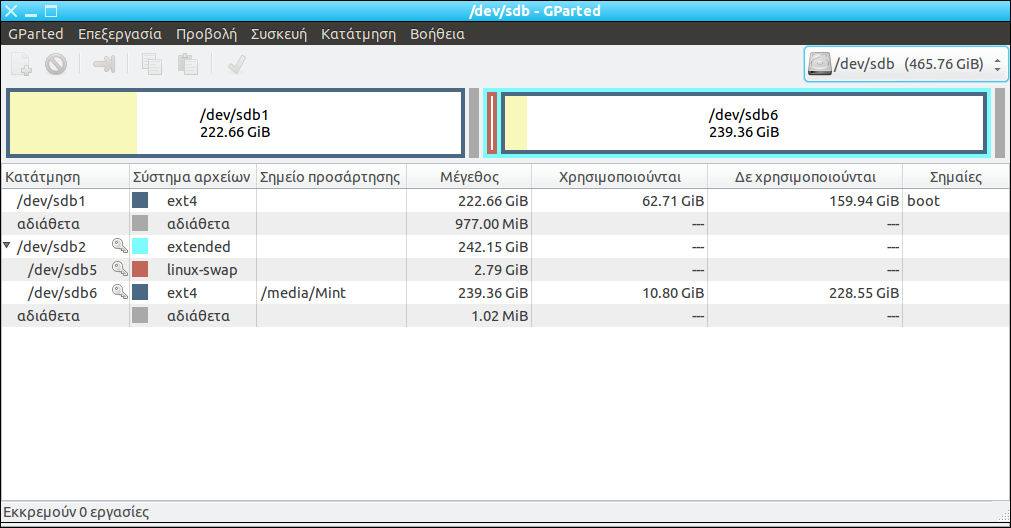Image resolution: width=1011 pixels, height=528 pixels.
Task: Click the Σύστημα αρχείων column header
Action: [192, 178]
